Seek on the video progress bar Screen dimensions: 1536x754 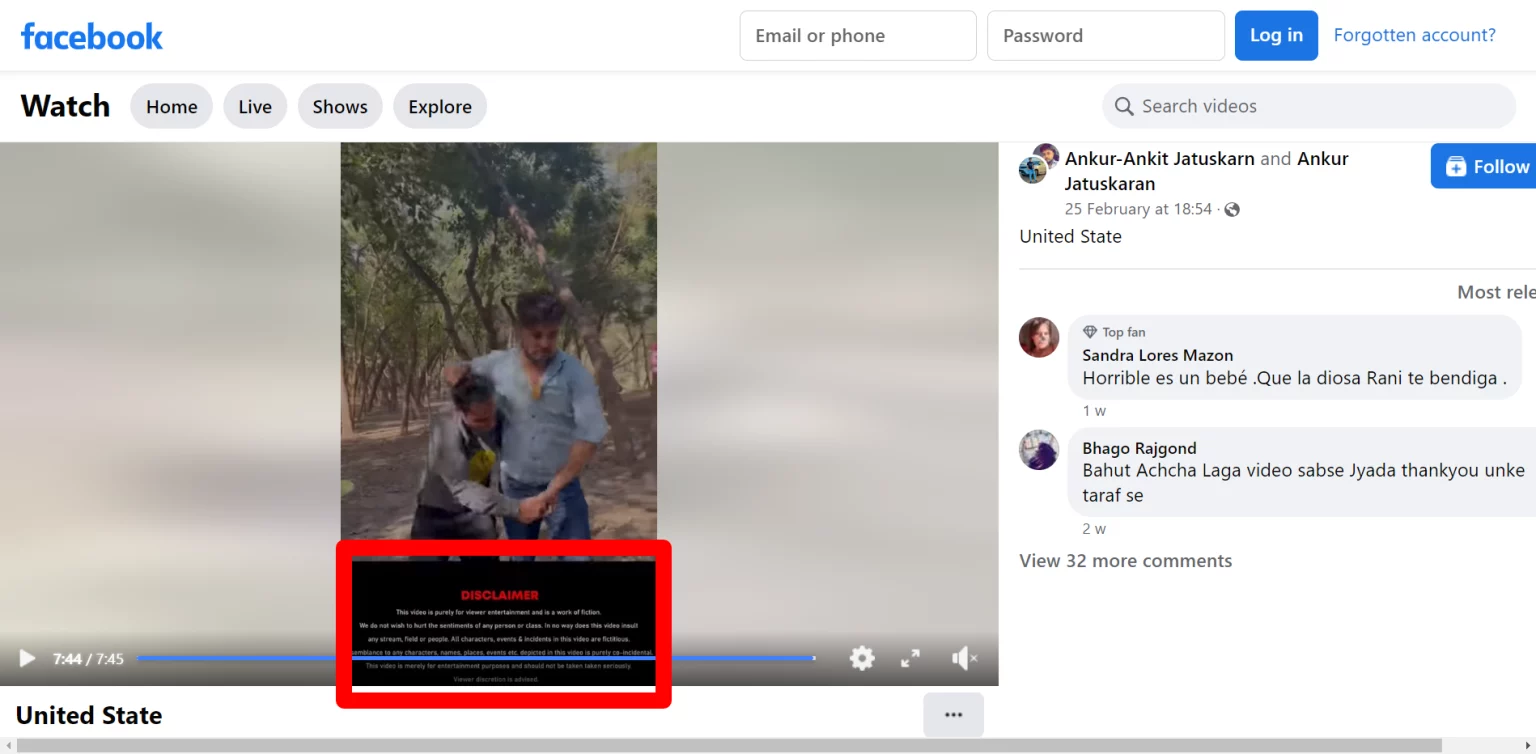point(476,658)
